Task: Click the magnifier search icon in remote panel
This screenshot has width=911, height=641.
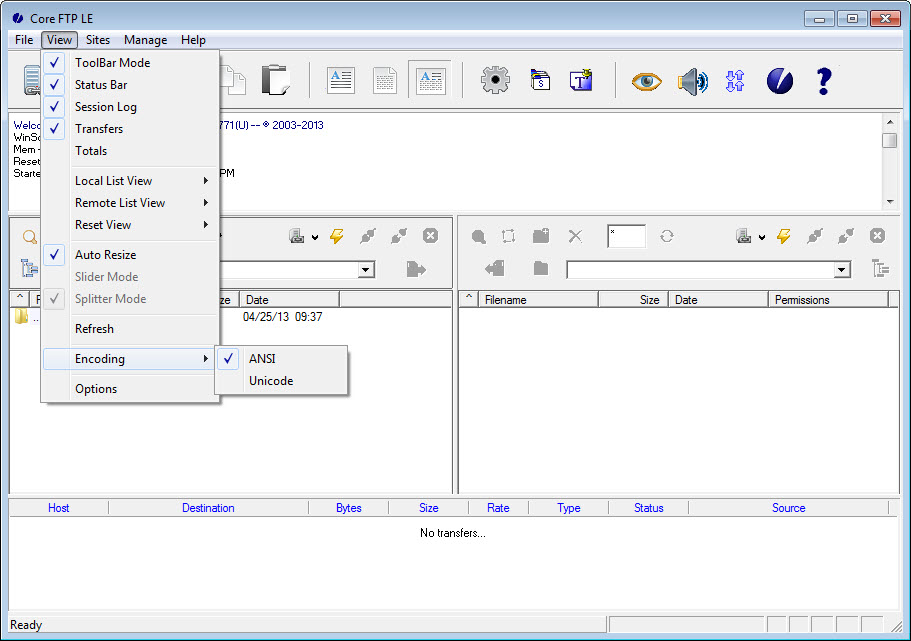Action: coord(479,237)
